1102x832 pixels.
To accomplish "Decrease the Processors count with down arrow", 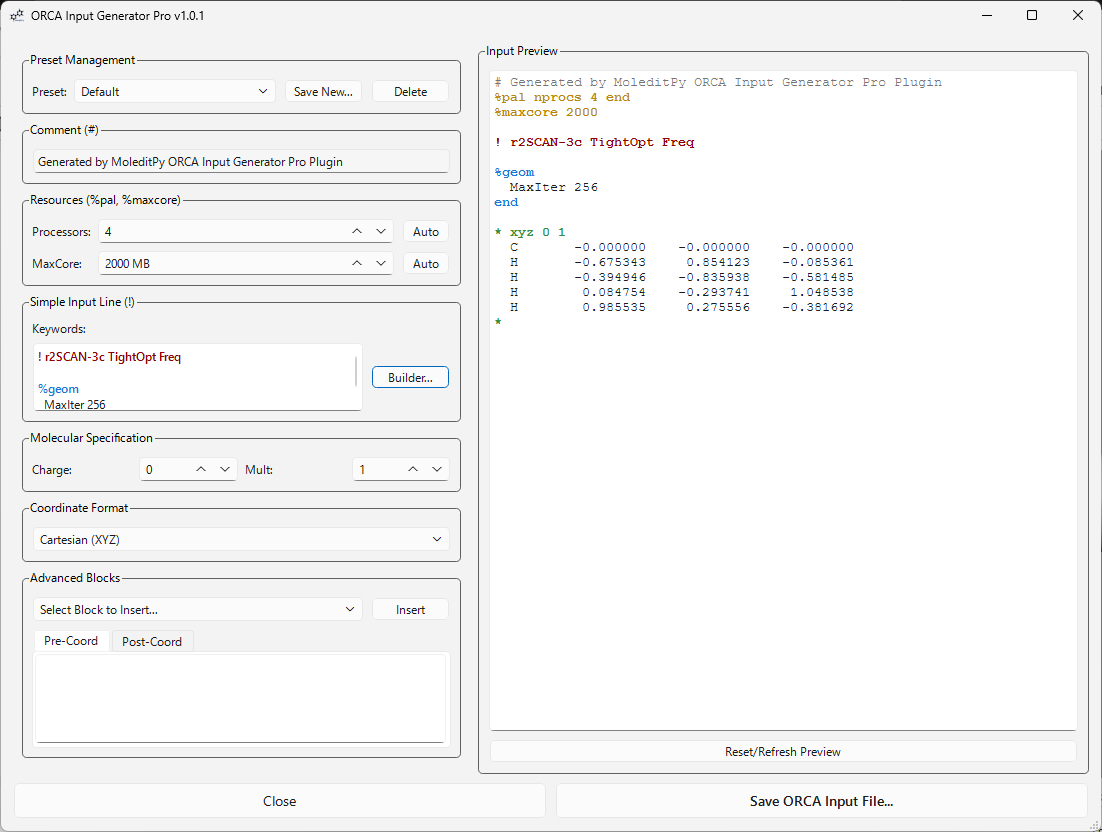I will click(381, 231).
